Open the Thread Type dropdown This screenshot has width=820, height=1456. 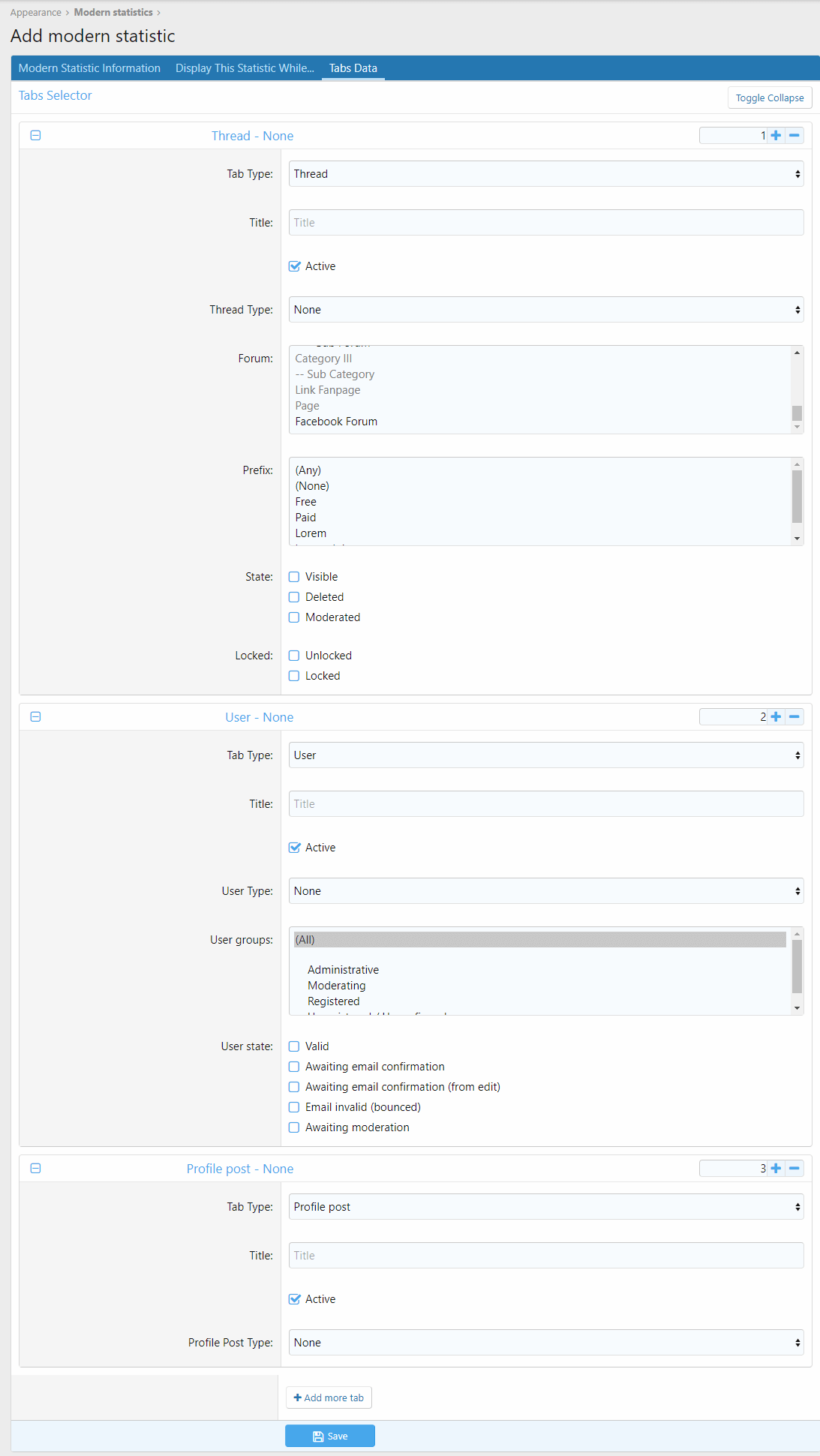pos(545,310)
